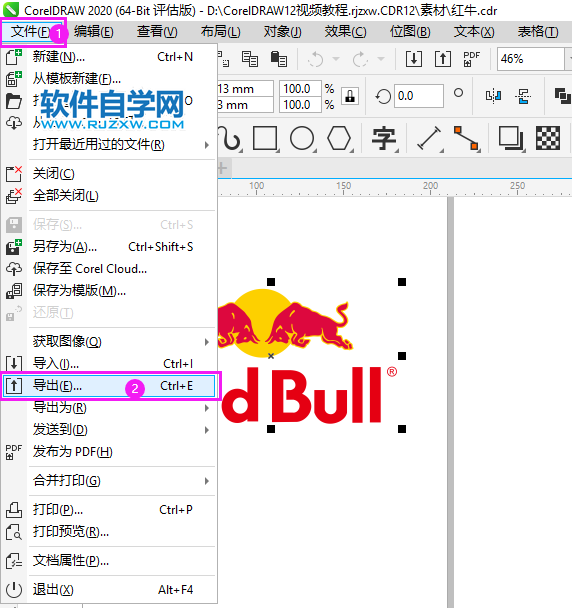Choose 导出(E)... menu item
Image resolution: width=572 pixels, height=608 pixels.
coord(109,386)
